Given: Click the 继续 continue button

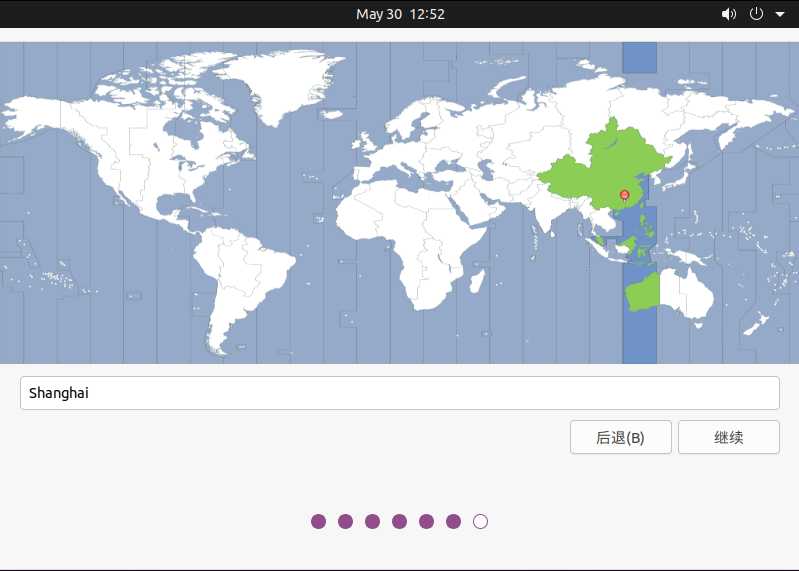Looking at the screenshot, I should [x=729, y=437].
